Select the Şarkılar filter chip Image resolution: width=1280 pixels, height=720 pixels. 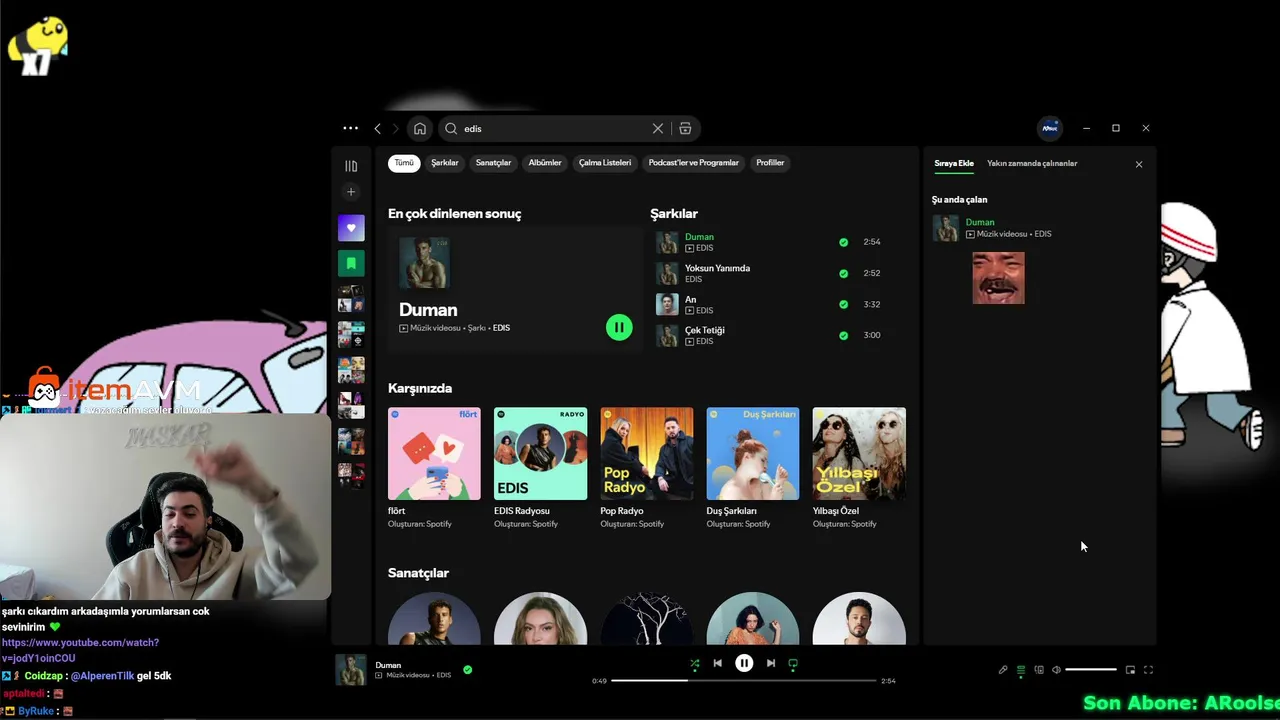coord(445,163)
